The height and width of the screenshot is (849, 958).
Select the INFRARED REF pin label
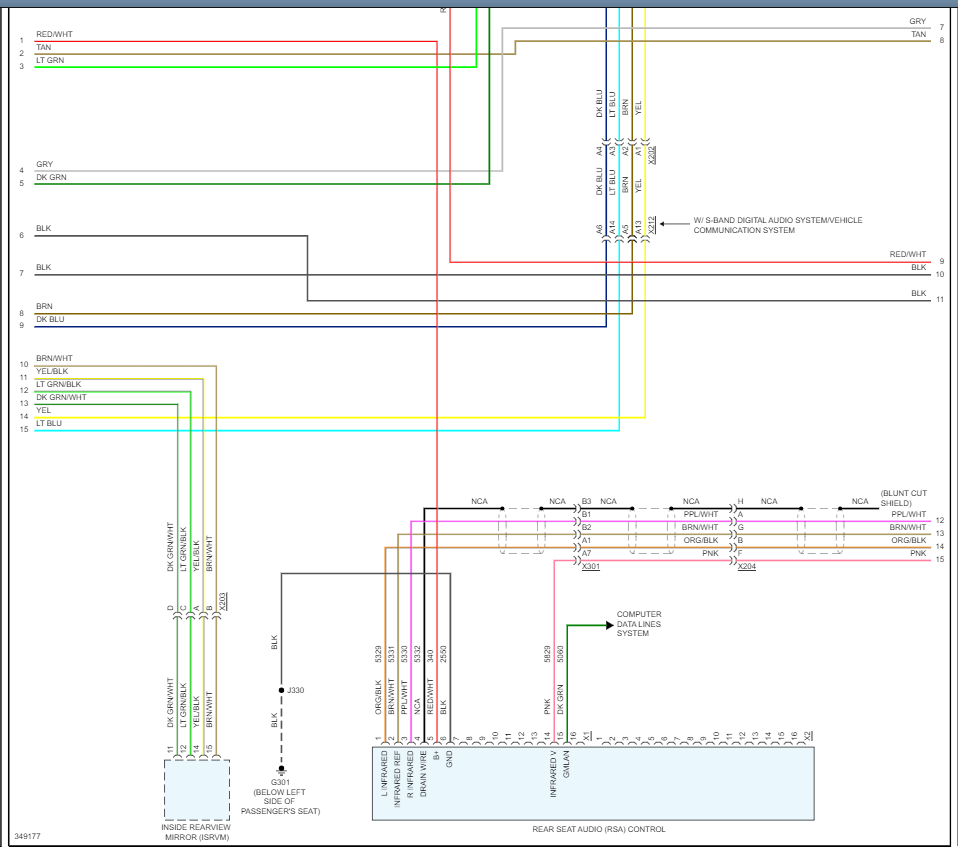397,779
